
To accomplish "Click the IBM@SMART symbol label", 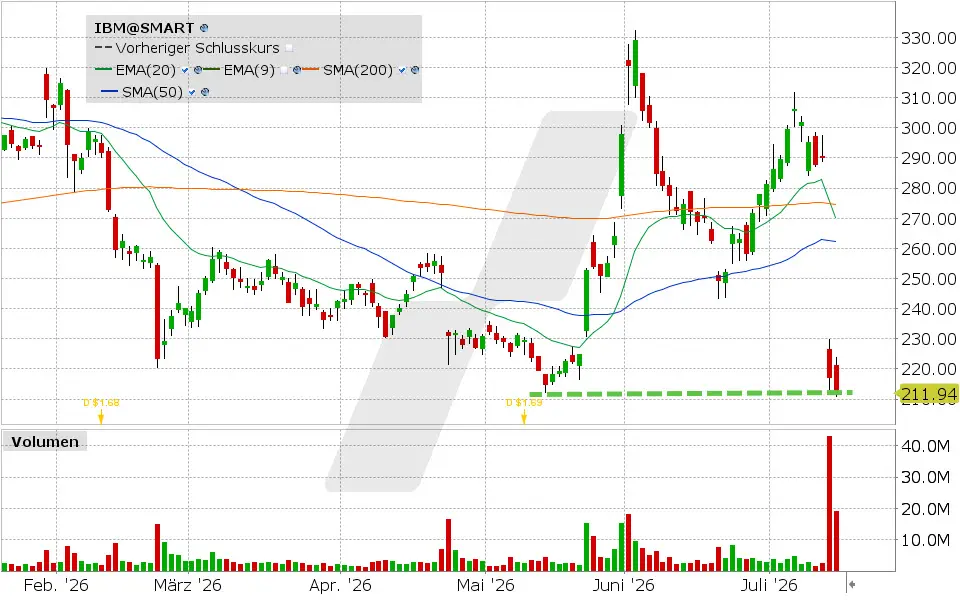I will click(144, 28).
